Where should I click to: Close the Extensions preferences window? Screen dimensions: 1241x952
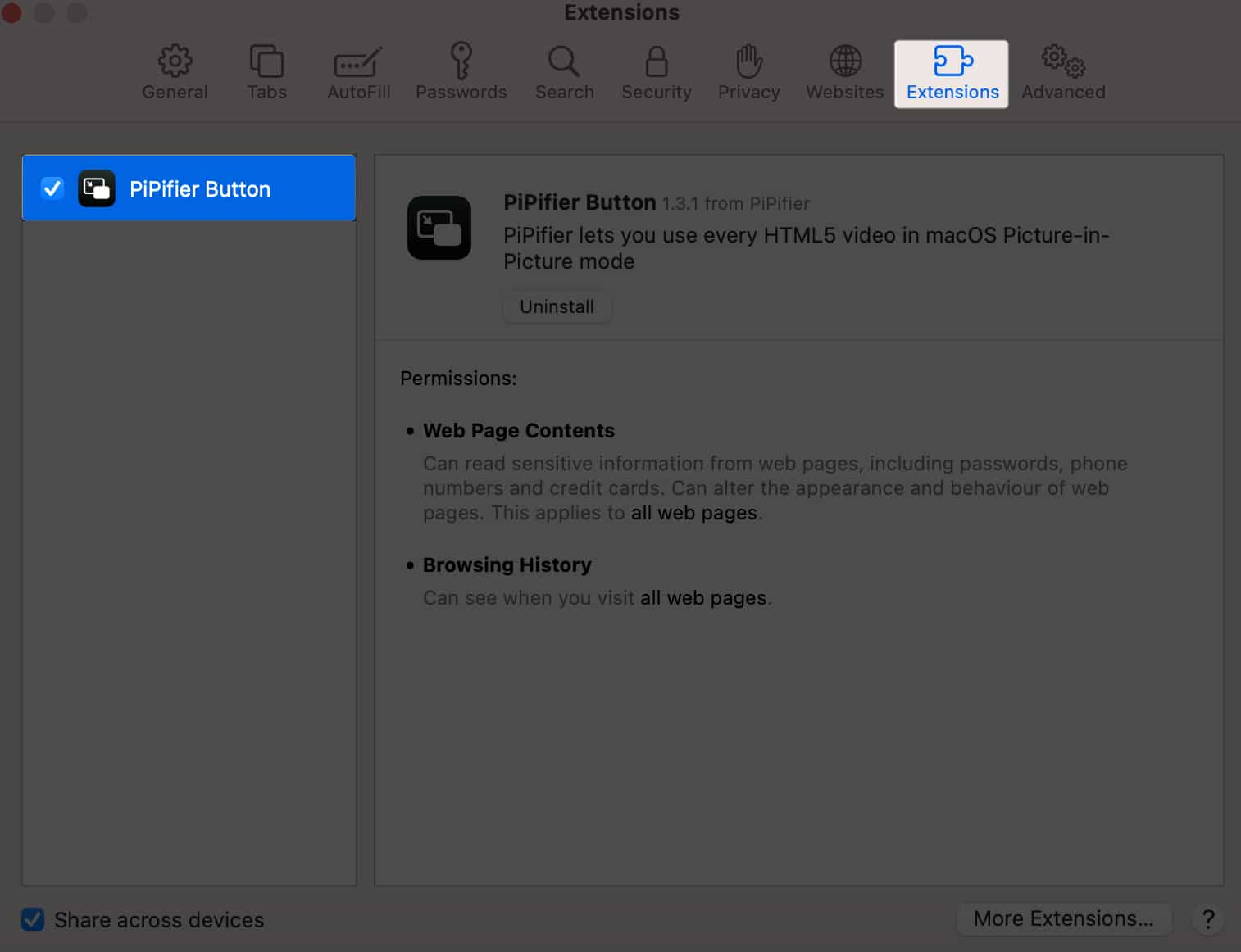pos(11,12)
